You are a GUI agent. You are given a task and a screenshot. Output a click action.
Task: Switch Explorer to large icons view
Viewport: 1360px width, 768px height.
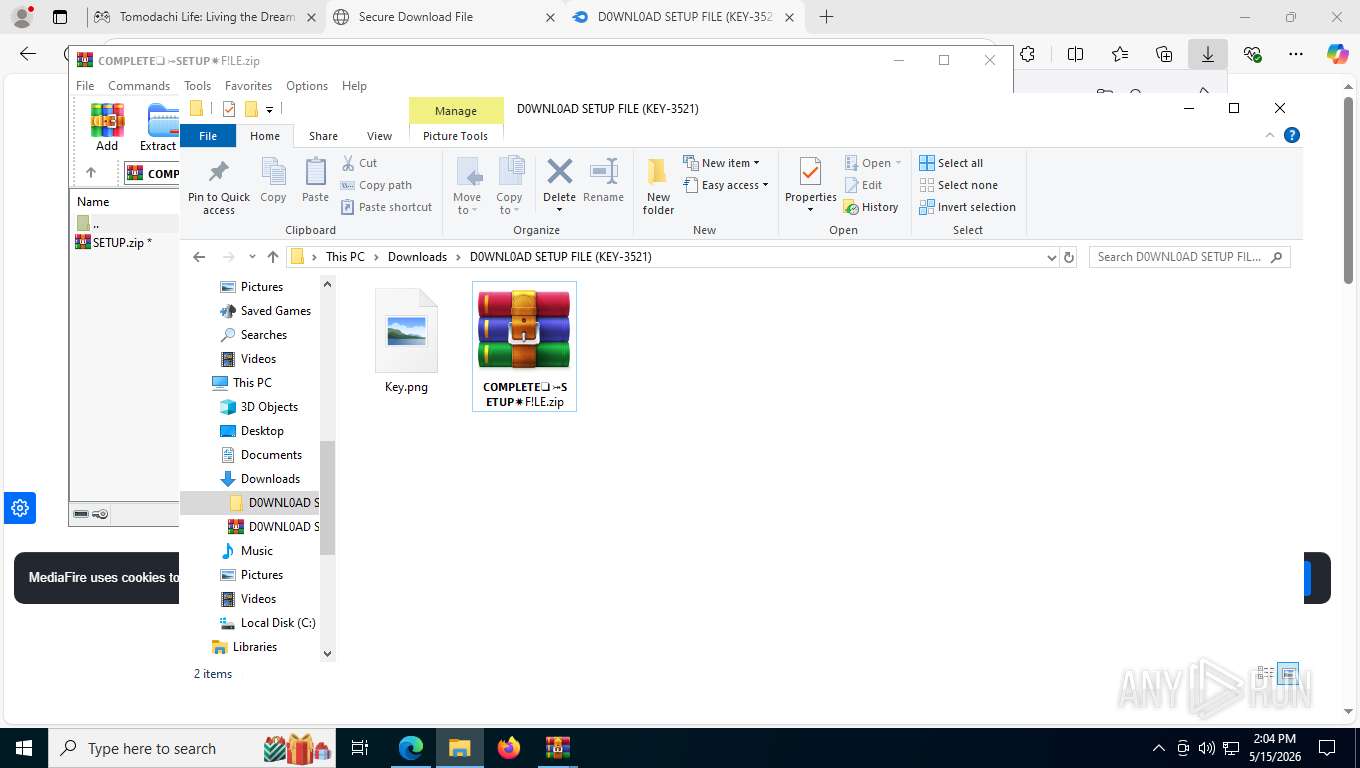[x=1288, y=673]
